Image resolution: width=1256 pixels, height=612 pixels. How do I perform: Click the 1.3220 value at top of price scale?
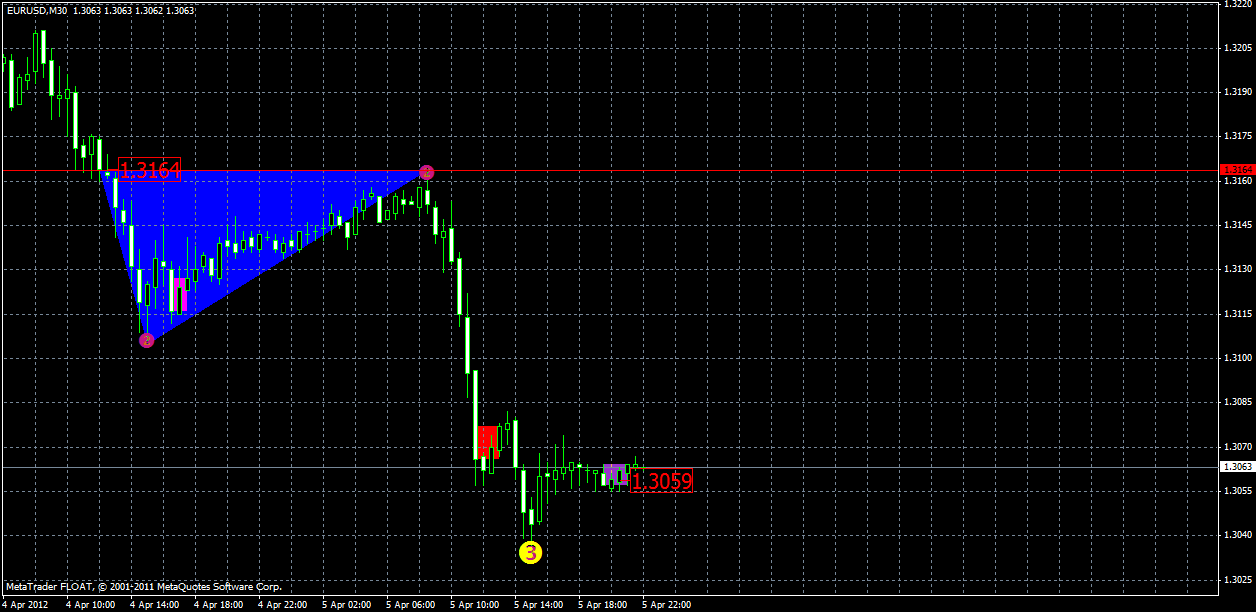tap(1240, 7)
